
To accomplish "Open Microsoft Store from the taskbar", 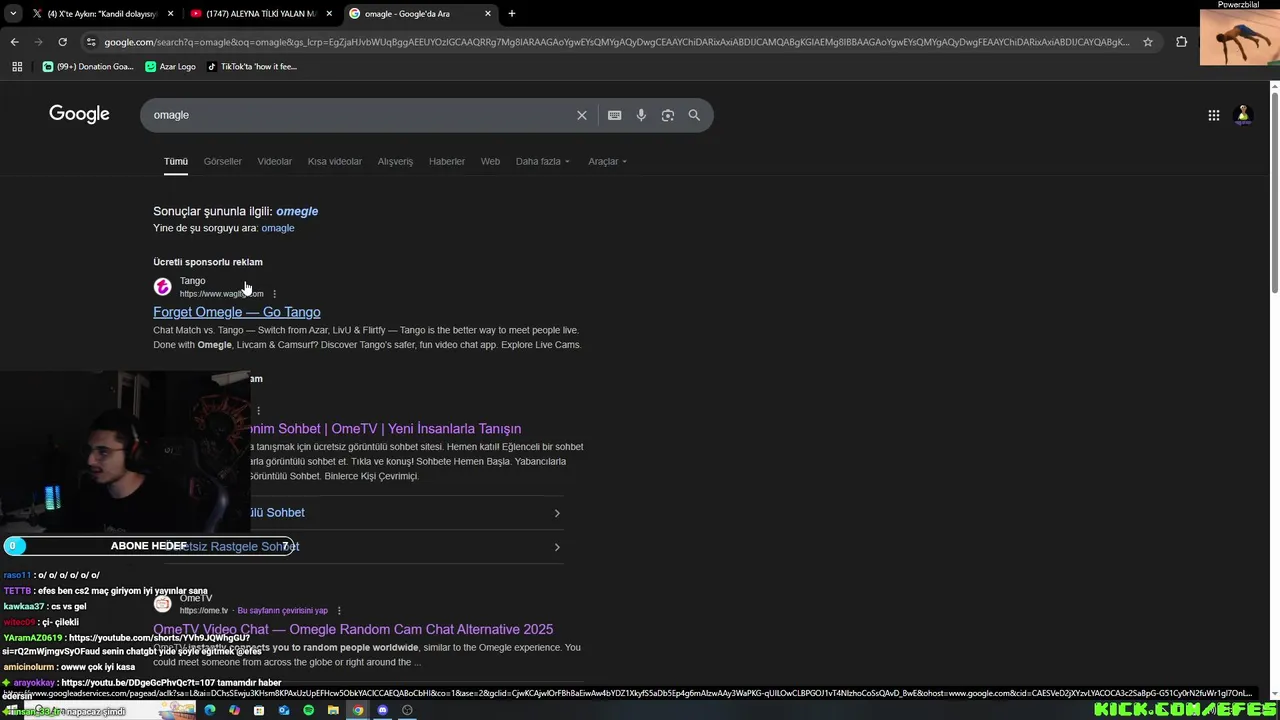I will coord(259,710).
